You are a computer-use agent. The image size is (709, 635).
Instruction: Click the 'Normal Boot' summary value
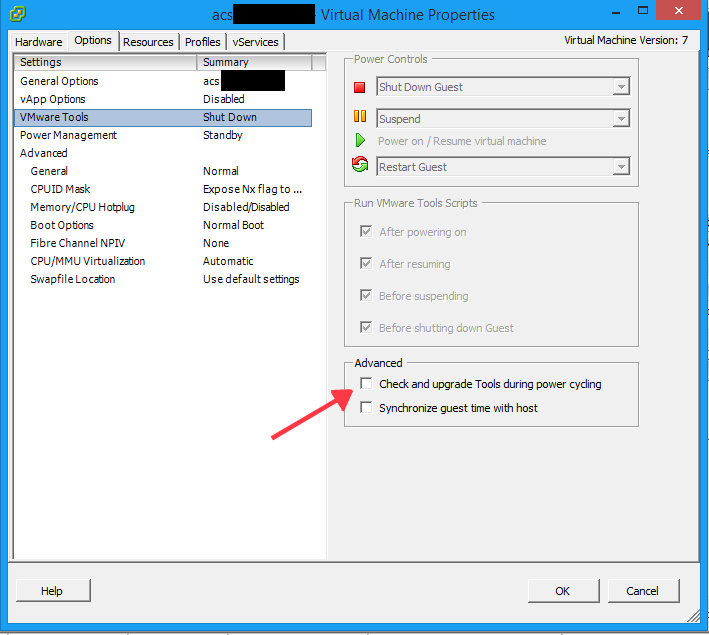tap(233, 225)
